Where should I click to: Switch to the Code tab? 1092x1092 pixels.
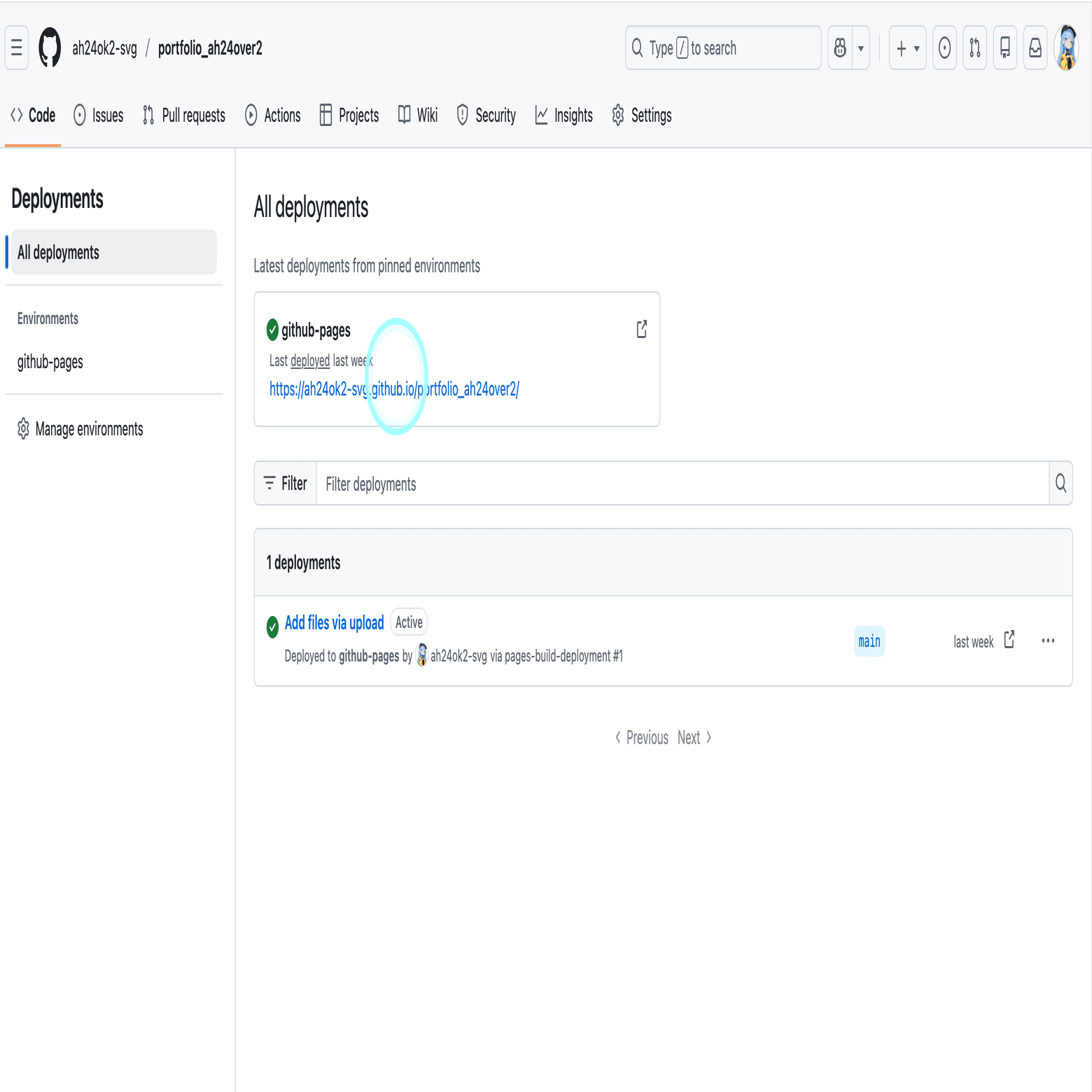tap(33, 115)
